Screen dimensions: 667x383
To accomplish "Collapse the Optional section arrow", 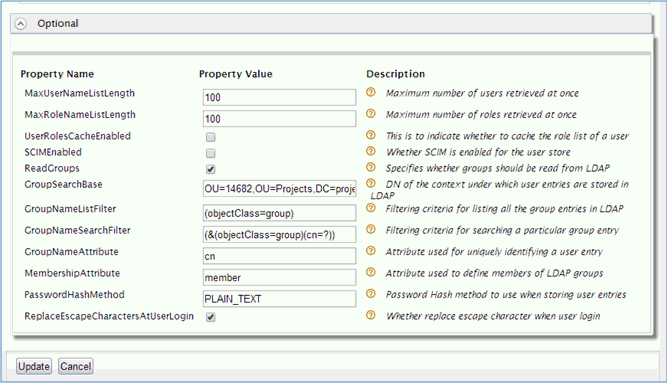I will coord(20,24).
